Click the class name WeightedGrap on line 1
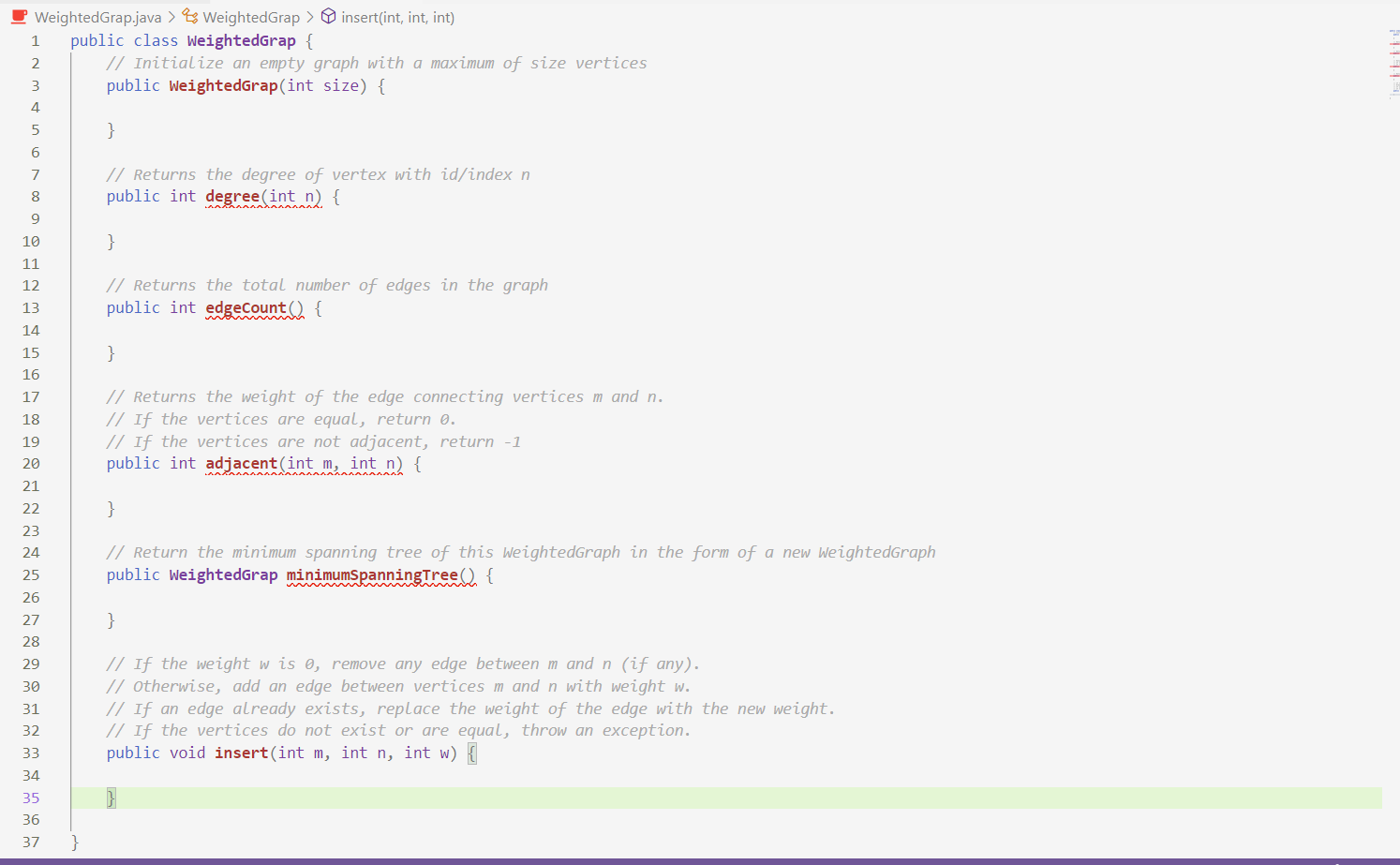 click(x=241, y=40)
